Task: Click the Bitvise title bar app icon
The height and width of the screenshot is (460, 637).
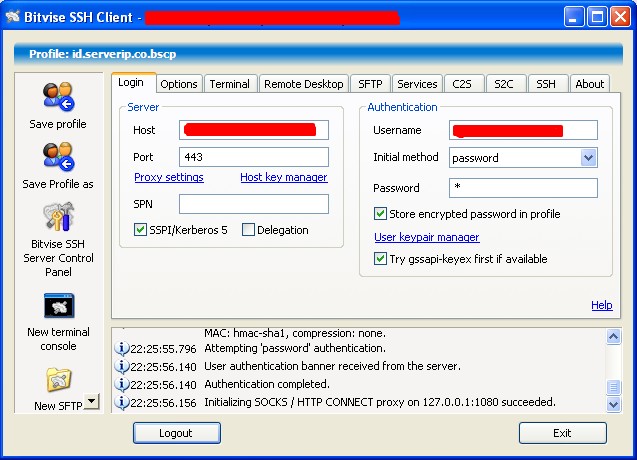Action: click(x=12, y=16)
